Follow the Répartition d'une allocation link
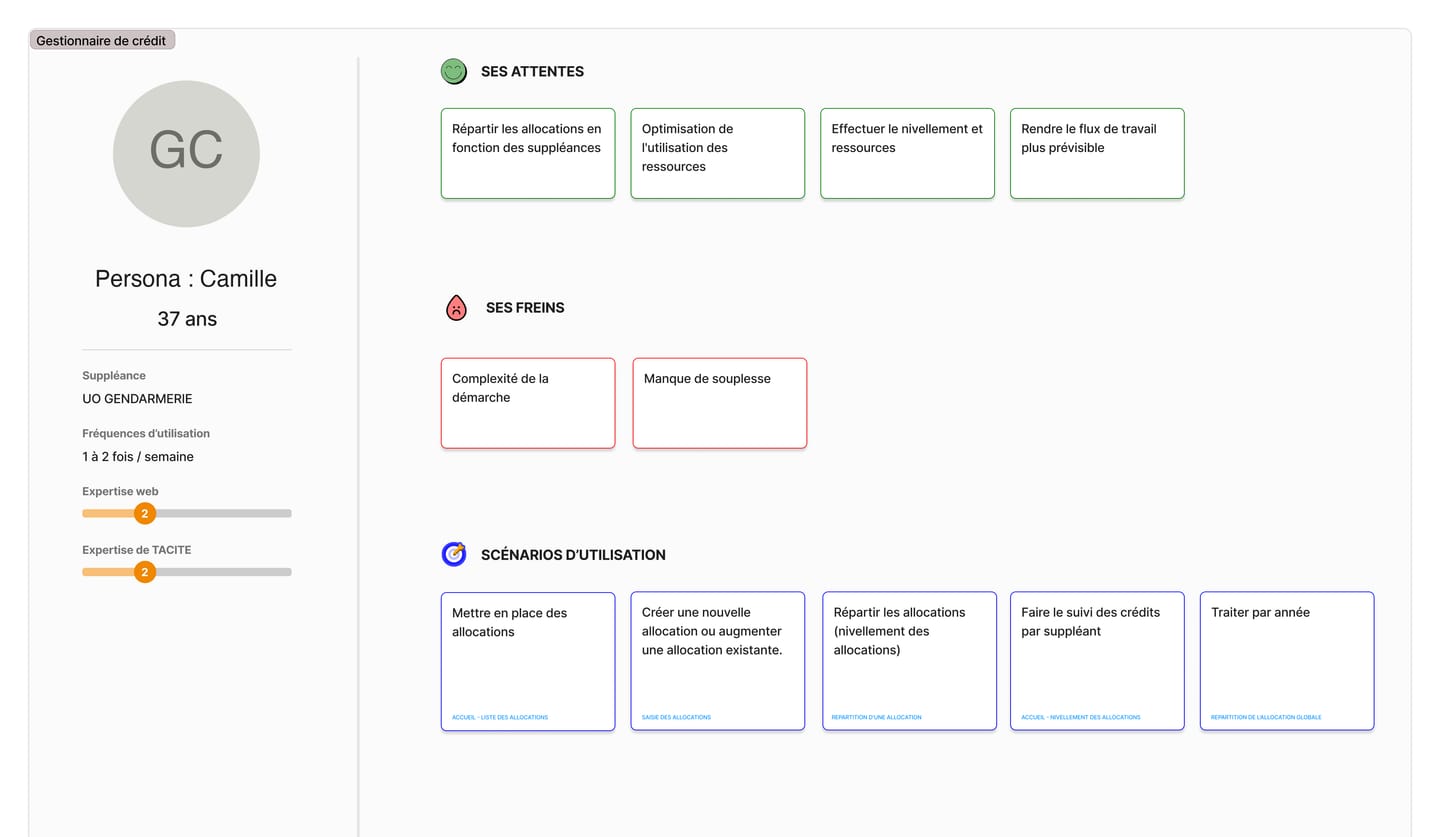 click(877, 717)
